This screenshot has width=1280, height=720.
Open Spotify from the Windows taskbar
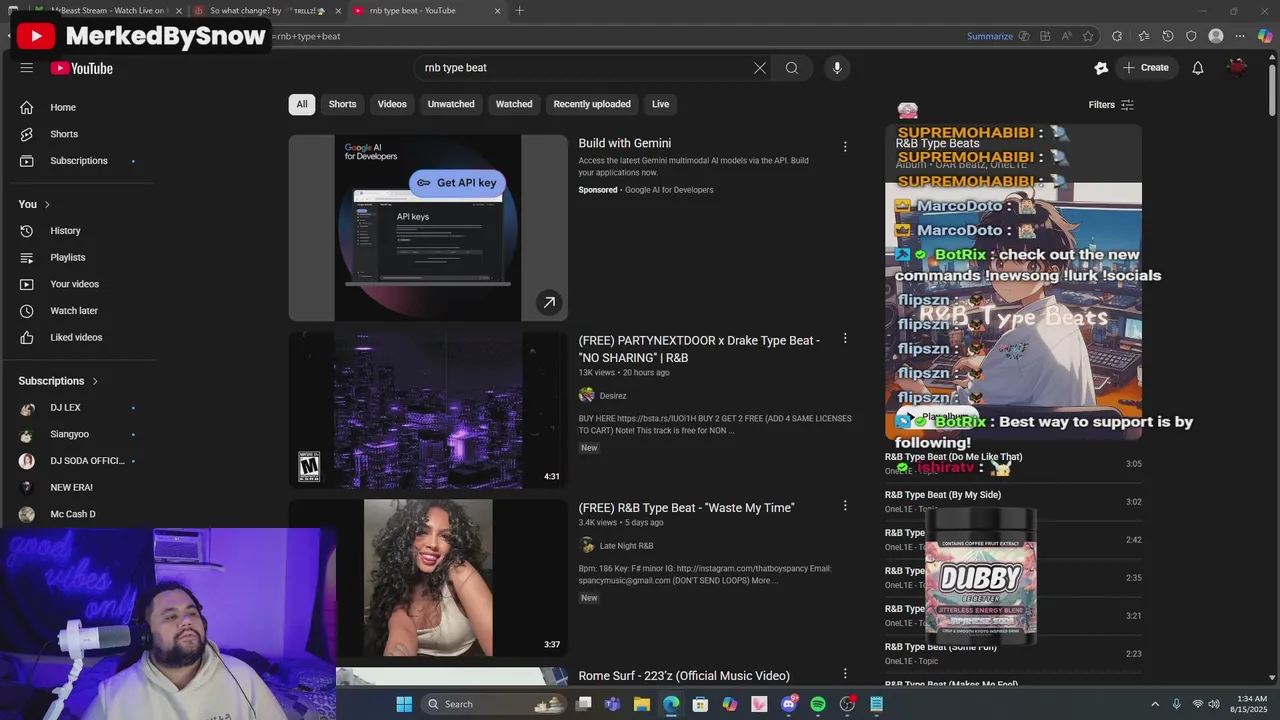818,704
